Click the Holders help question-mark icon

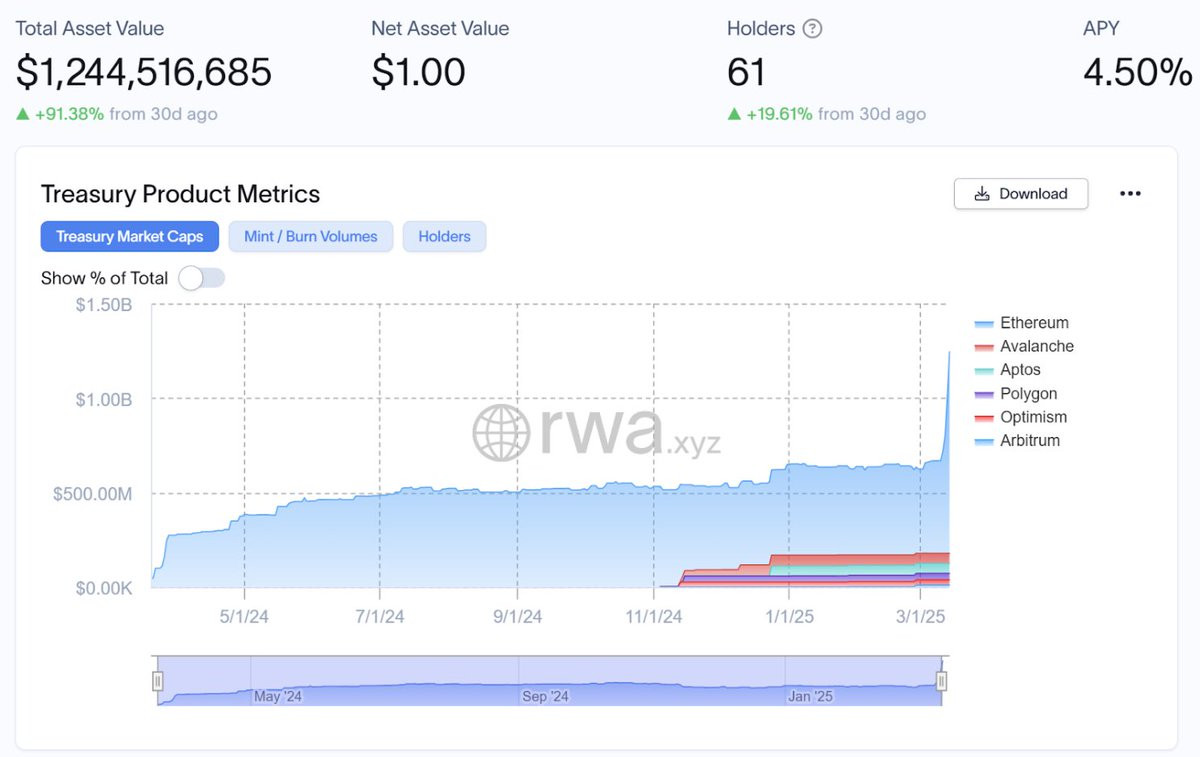(813, 29)
